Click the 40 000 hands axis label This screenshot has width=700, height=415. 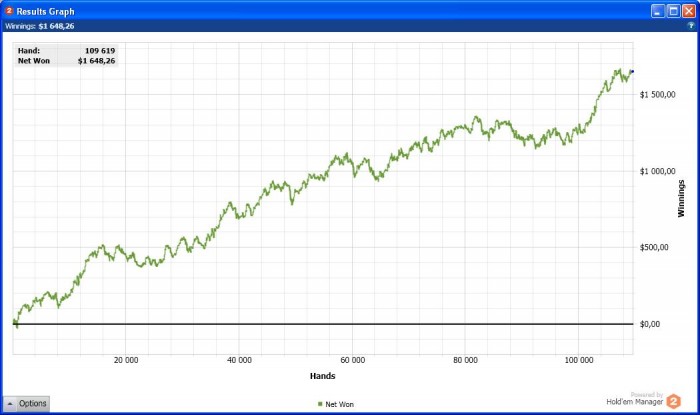239,360
